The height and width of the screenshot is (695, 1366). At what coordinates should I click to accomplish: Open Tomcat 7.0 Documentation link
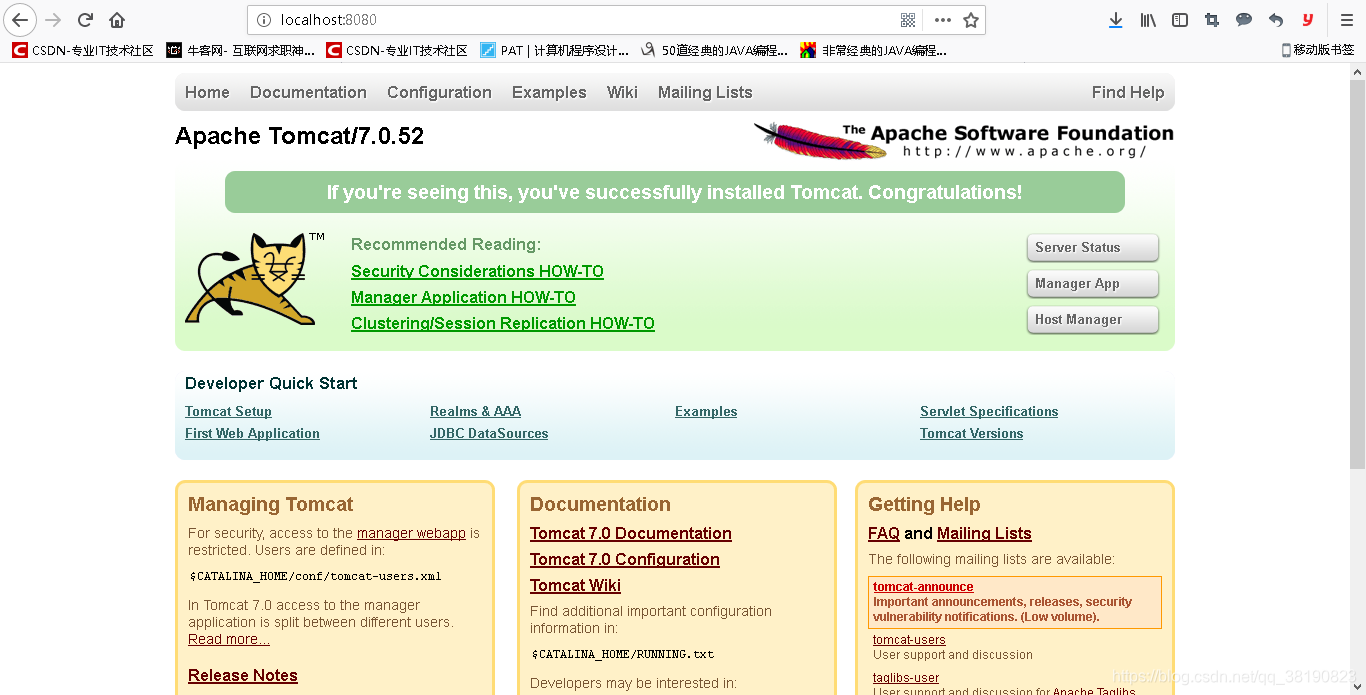[x=631, y=533]
